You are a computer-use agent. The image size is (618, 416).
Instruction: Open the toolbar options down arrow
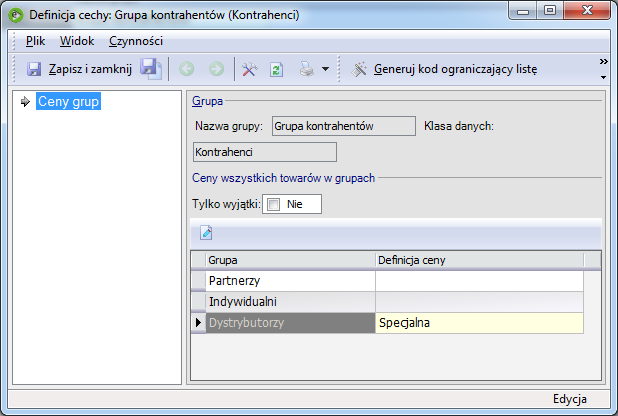coord(603,77)
